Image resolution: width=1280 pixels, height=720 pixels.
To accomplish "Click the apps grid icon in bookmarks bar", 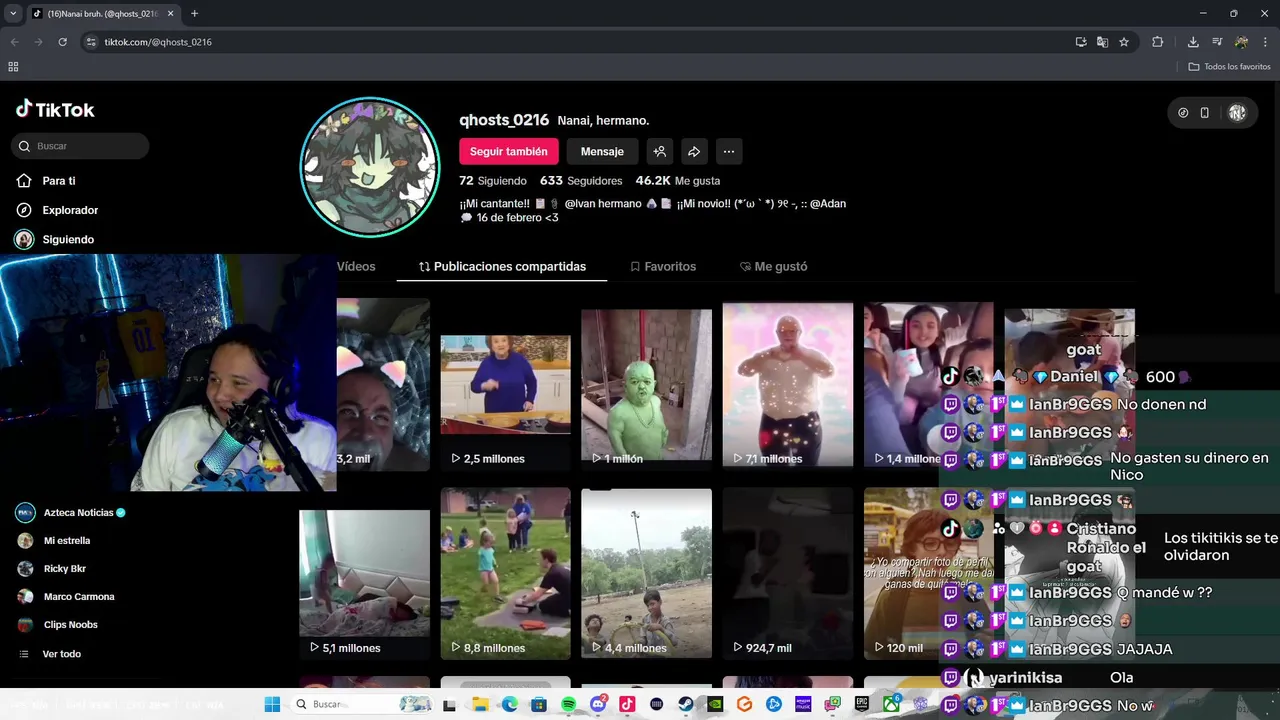I will coord(13,67).
